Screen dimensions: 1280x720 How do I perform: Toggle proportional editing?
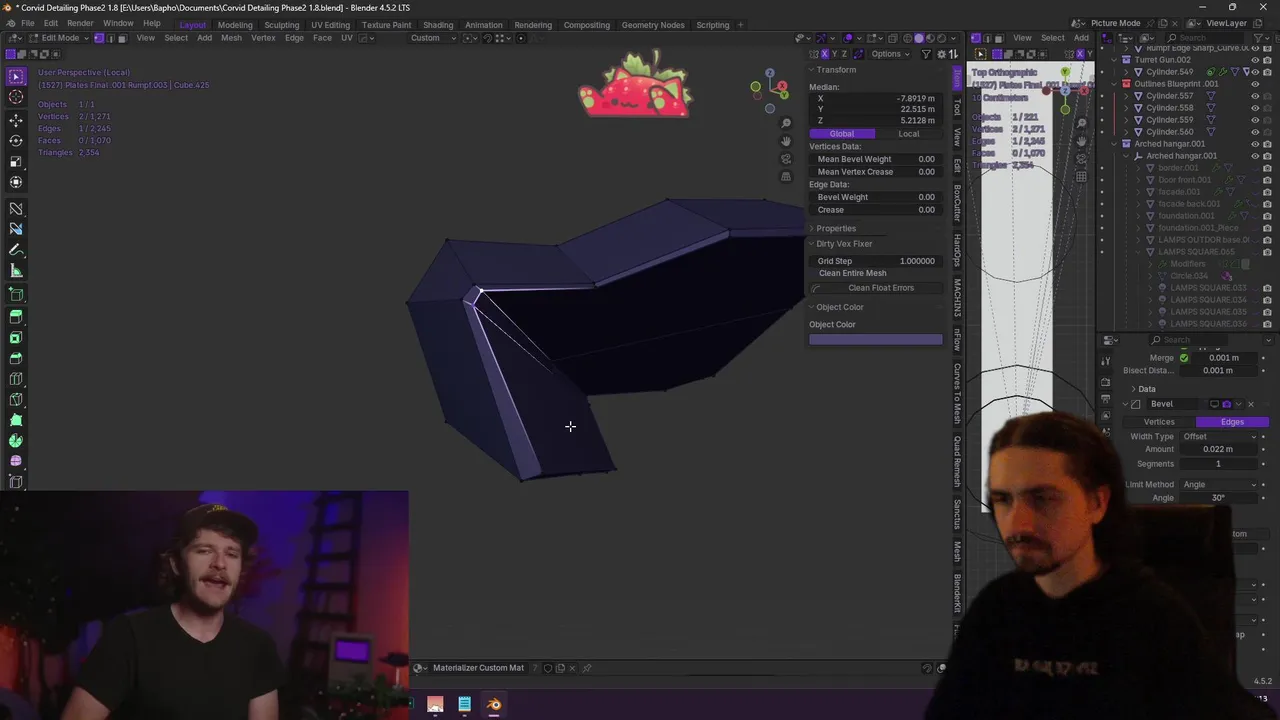(520, 38)
